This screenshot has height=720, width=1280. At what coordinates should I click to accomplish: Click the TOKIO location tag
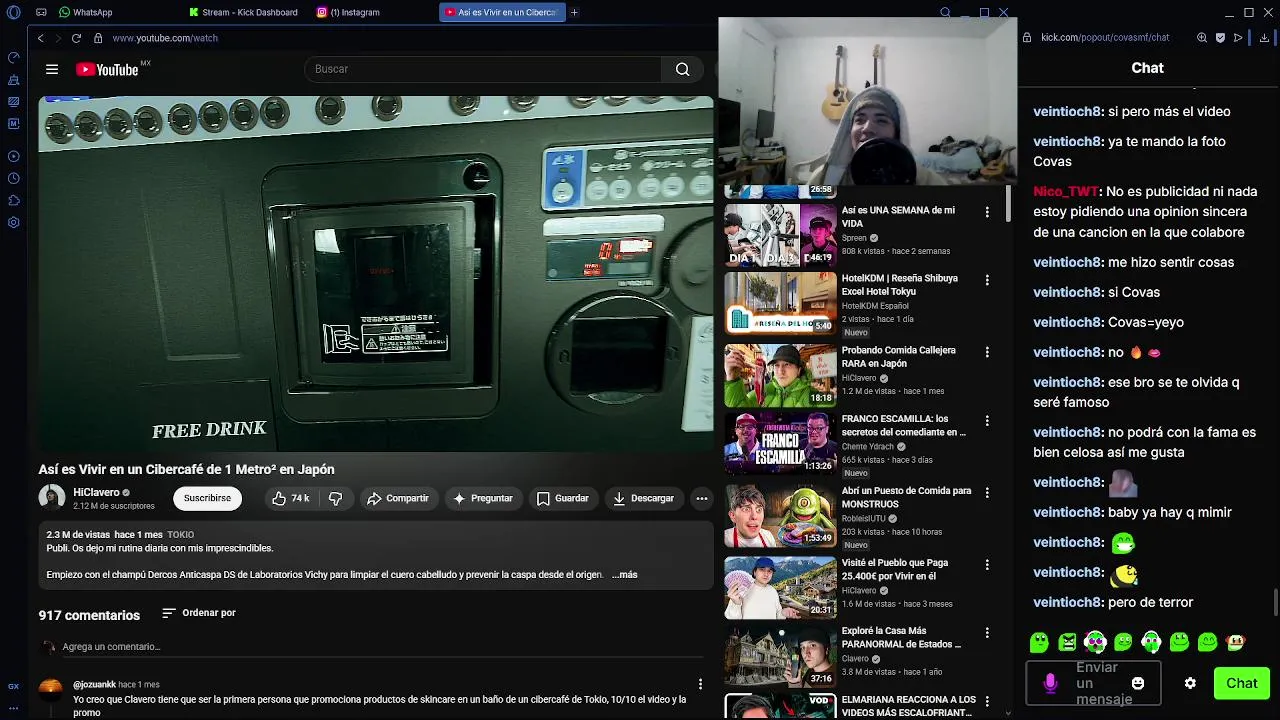pos(181,535)
